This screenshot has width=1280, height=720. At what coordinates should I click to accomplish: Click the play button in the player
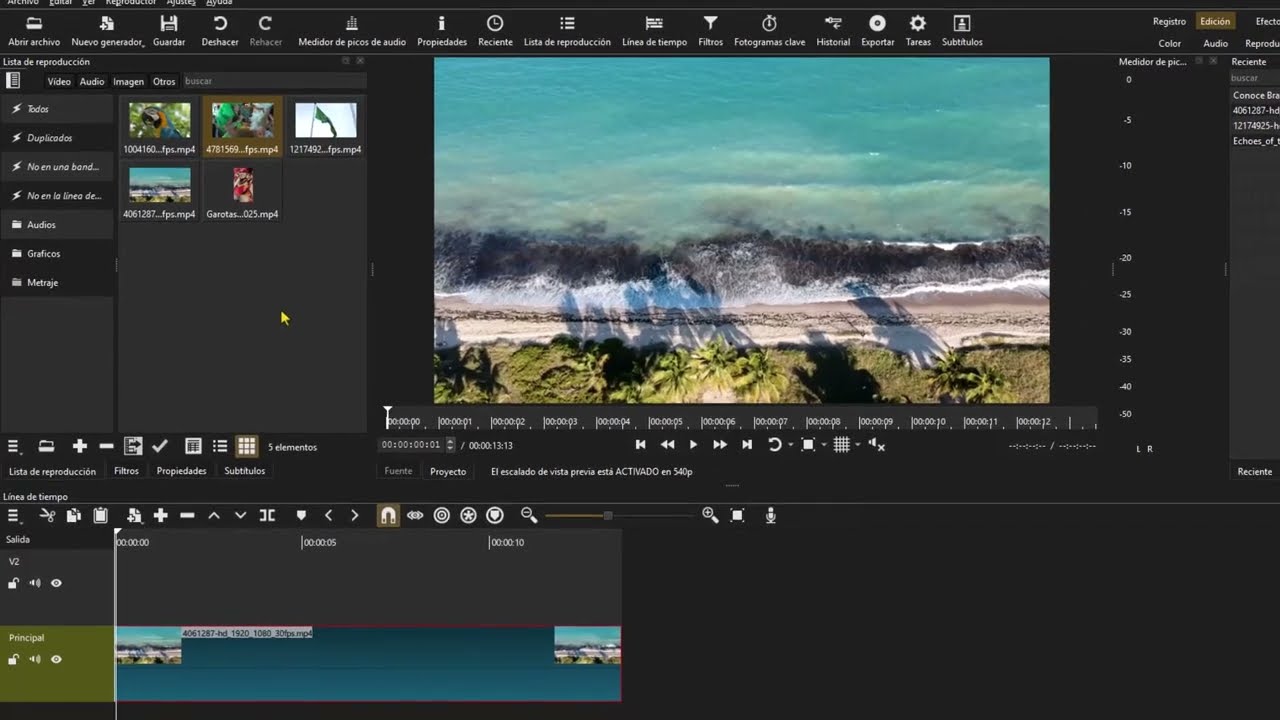[693, 445]
